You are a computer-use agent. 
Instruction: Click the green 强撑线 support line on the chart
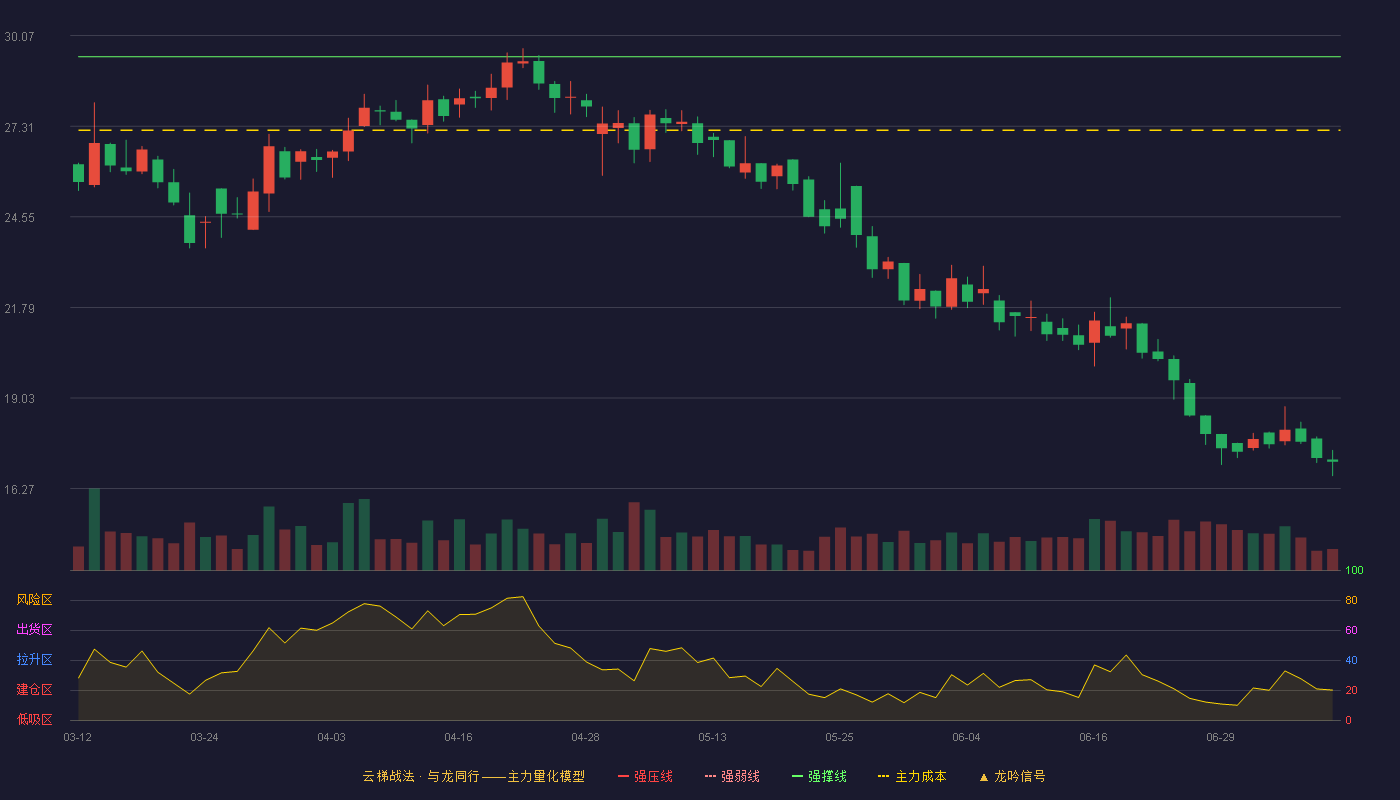click(709, 57)
